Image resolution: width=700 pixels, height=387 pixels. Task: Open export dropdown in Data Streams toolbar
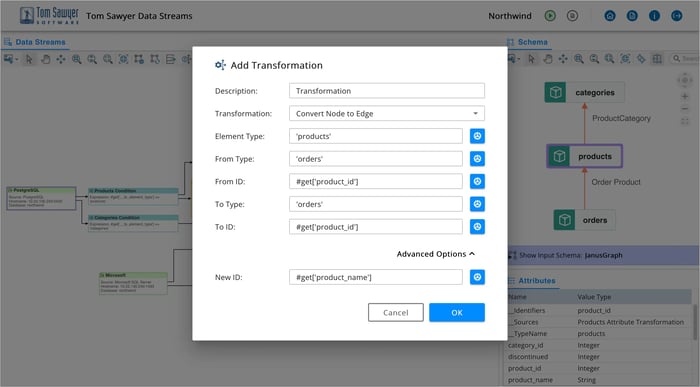pos(11,59)
